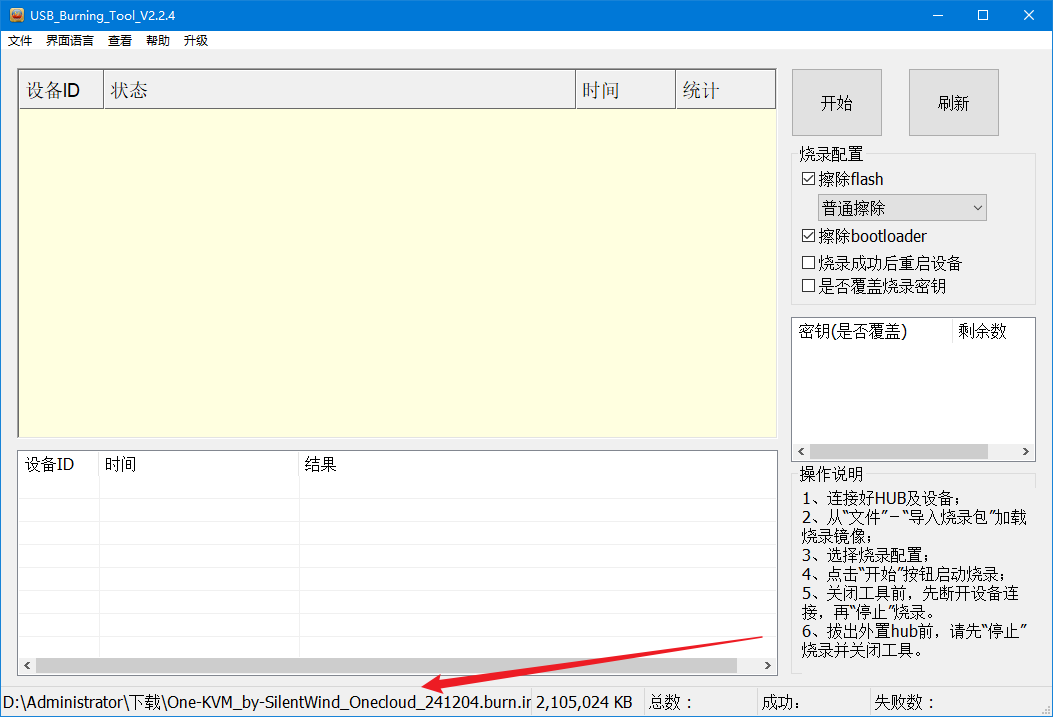Click the 设备ID column header in top table
1053x717 pixels.
(61, 90)
